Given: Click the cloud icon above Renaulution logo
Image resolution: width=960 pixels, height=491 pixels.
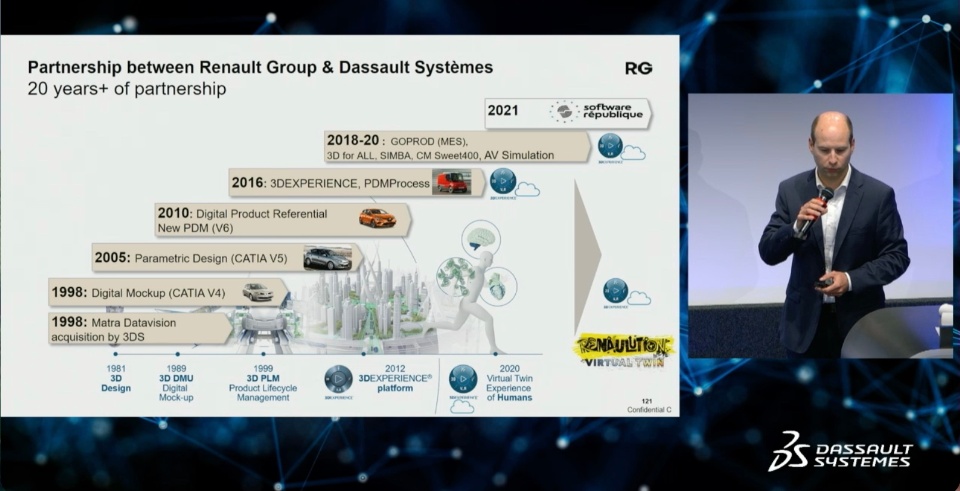Looking at the screenshot, I should 639,298.
